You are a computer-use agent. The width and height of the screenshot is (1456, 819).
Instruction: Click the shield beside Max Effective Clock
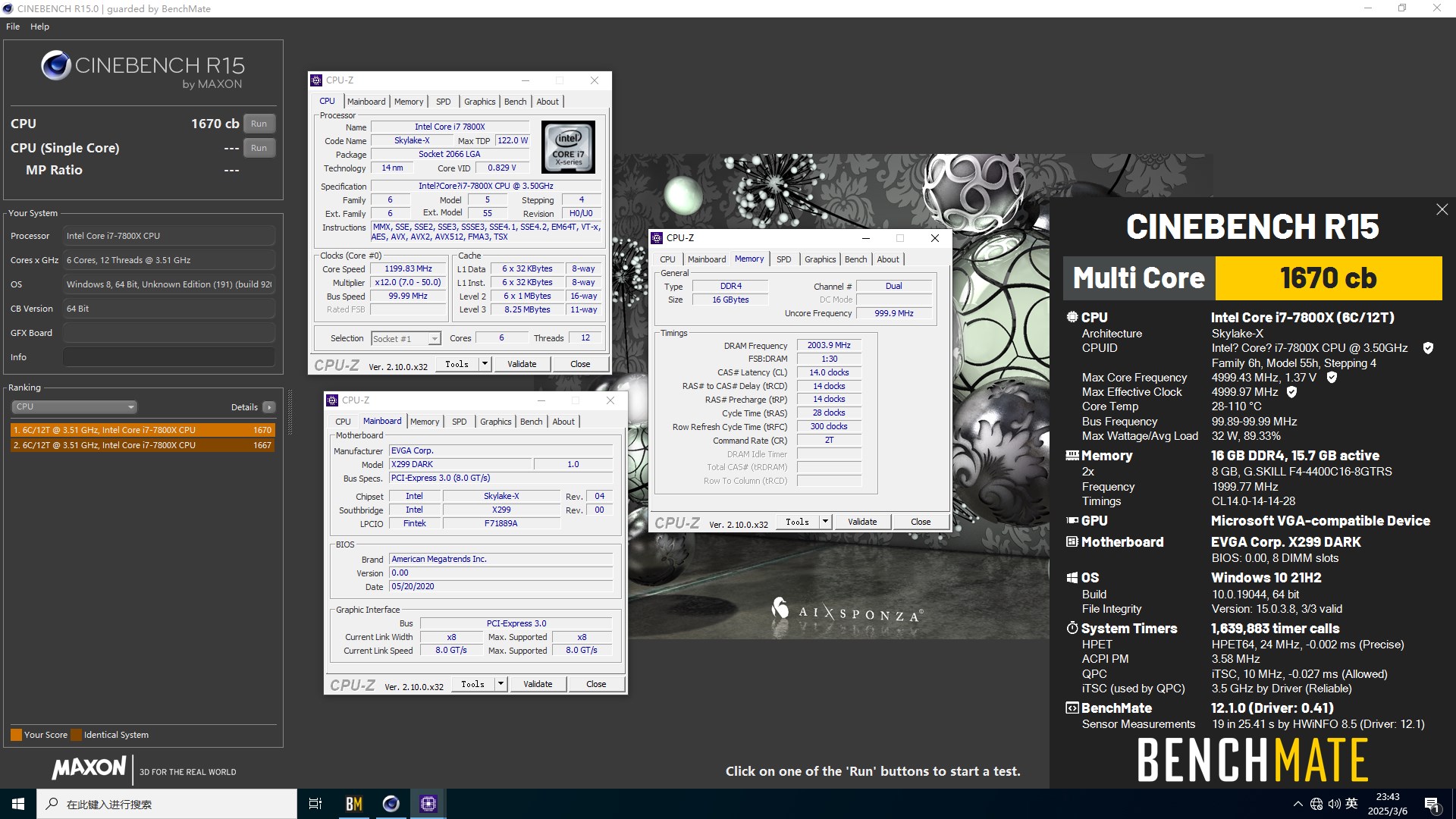(x=1291, y=392)
